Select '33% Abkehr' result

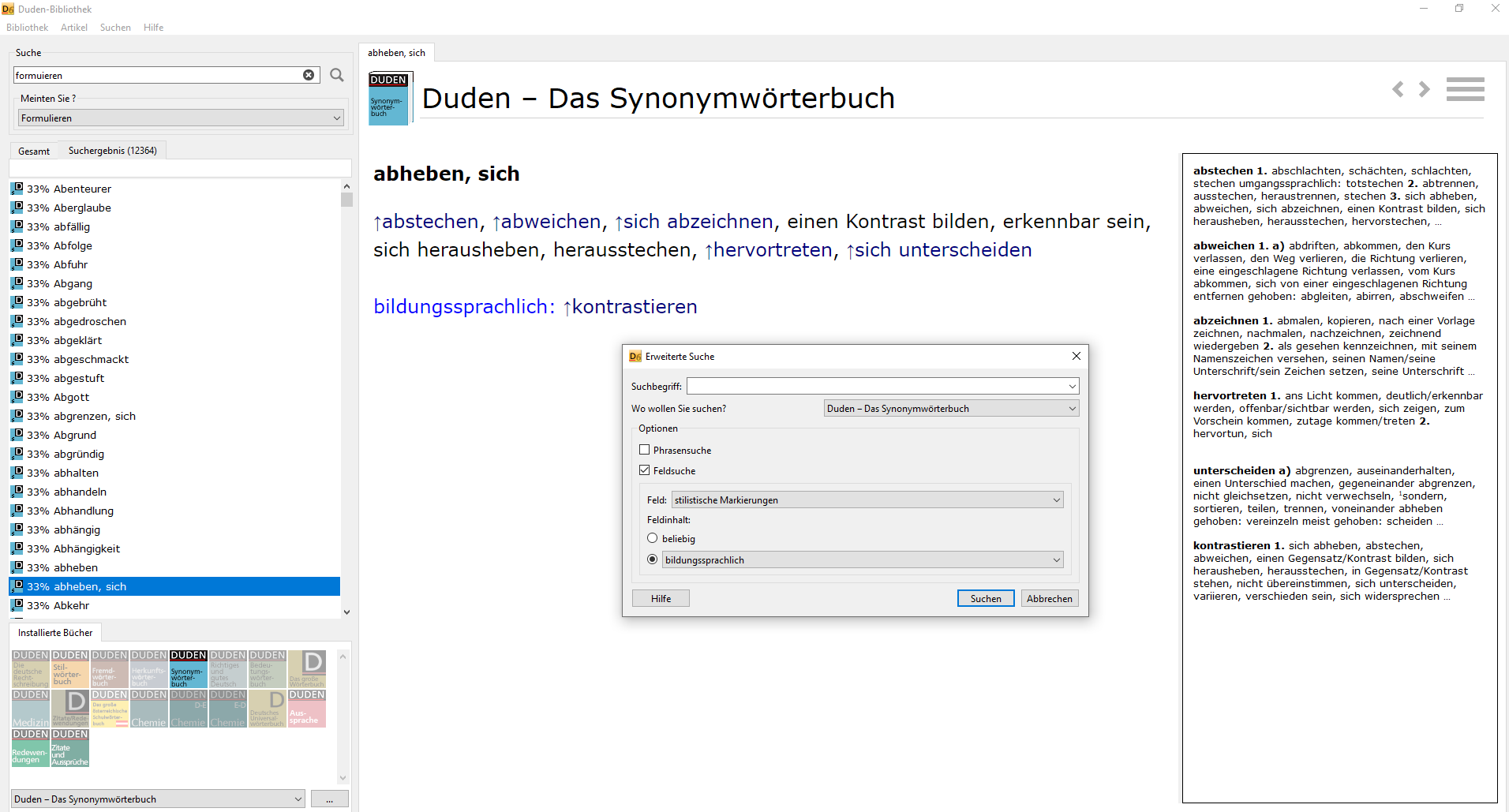174,605
